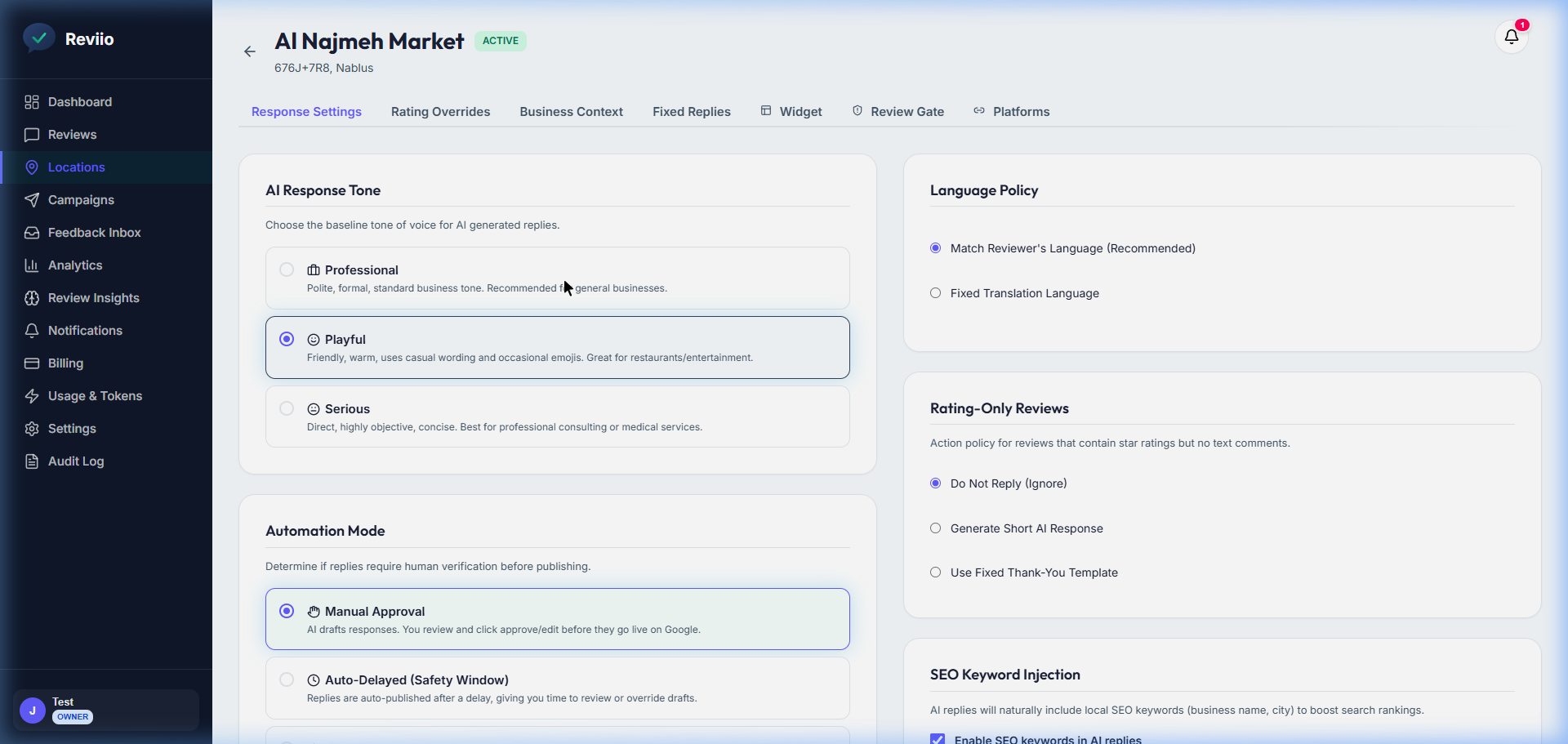Click the Locations pin icon
This screenshot has width=1568, height=744.
coord(32,167)
